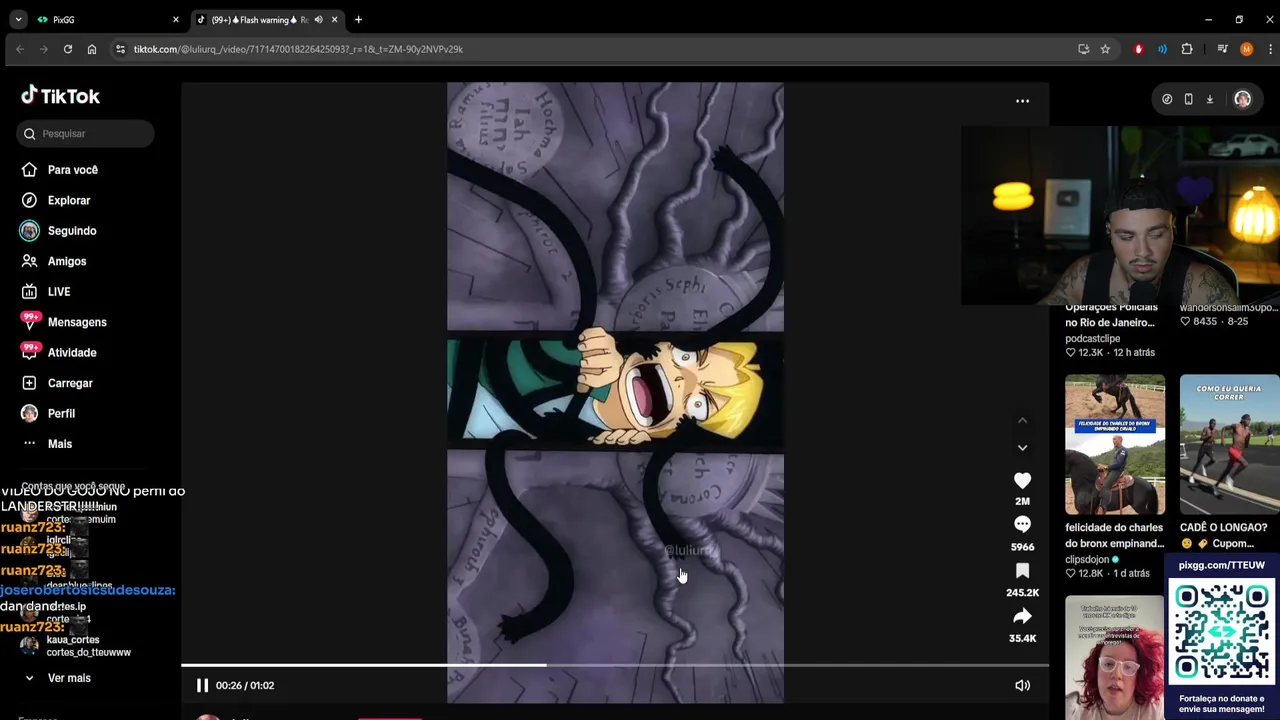Close the TikTok Flash warning tab
This screenshot has width=1280, height=720.
point(334,20)
